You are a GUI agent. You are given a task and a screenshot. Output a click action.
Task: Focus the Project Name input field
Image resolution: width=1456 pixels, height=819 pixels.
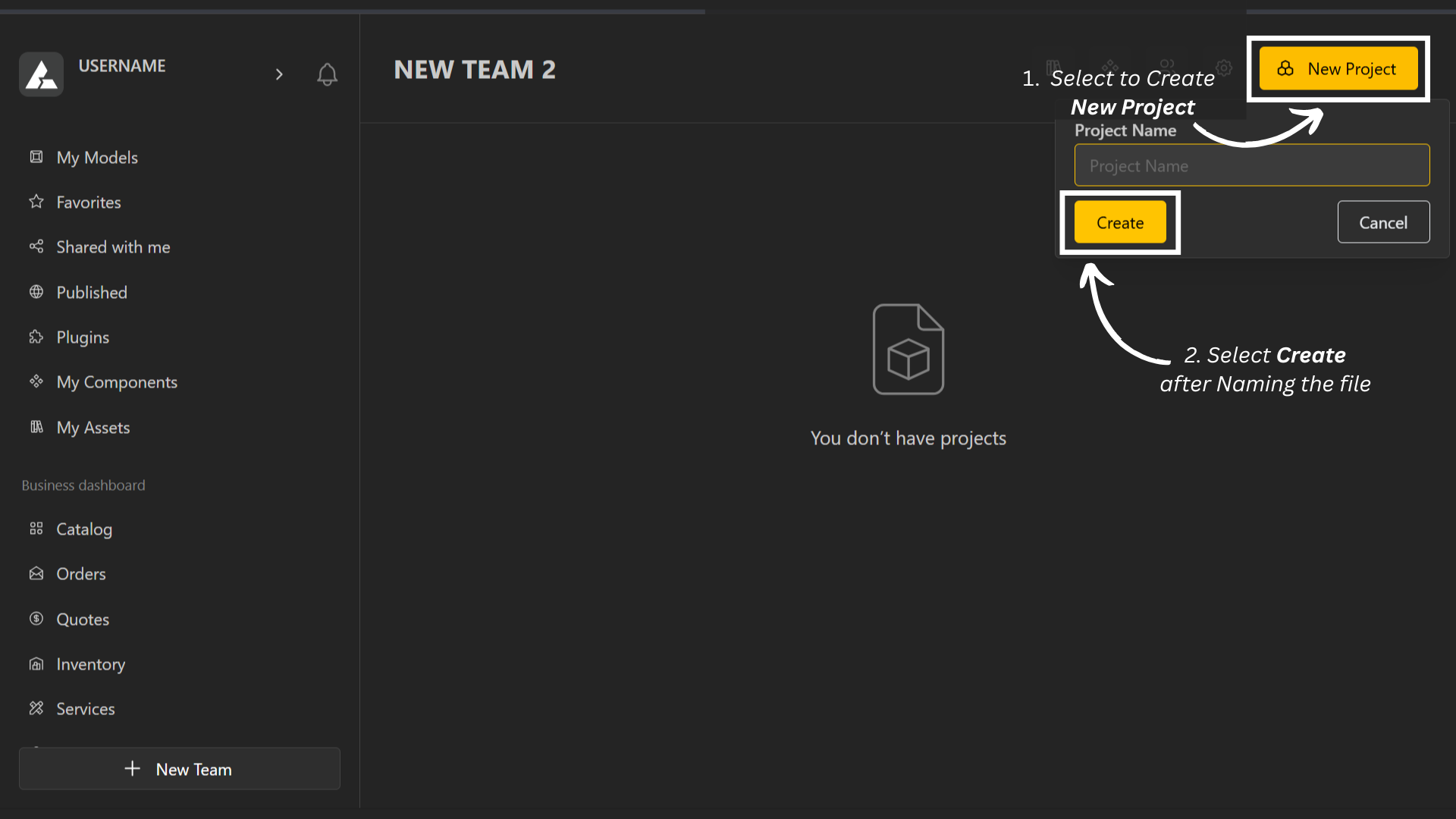point(1251,166)
